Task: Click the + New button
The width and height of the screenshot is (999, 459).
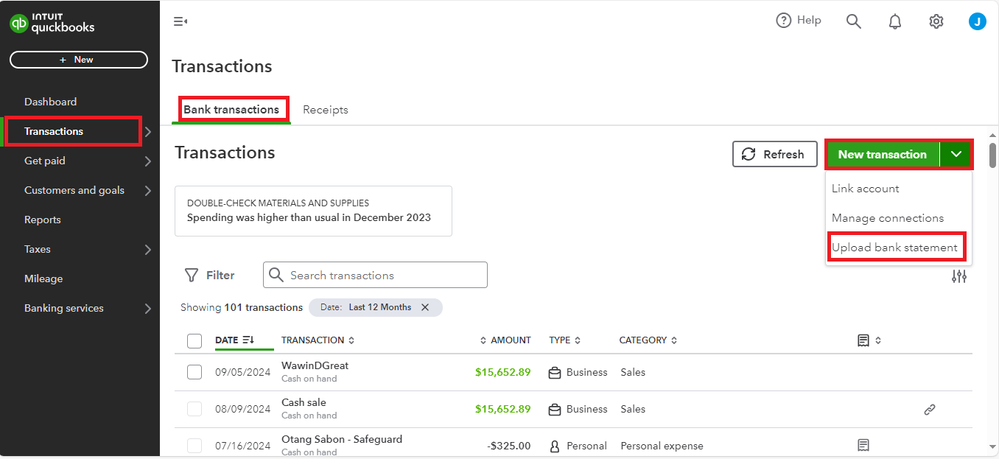Action: click(78, 59)
